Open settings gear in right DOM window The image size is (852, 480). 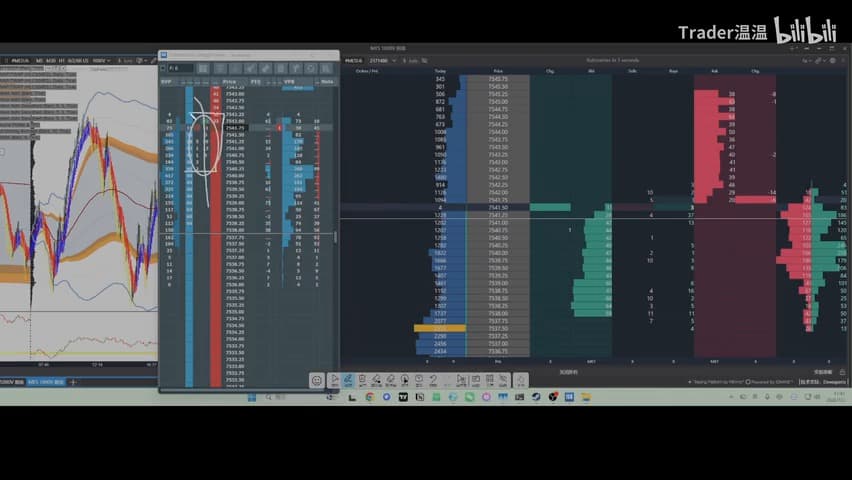(832, 60)
